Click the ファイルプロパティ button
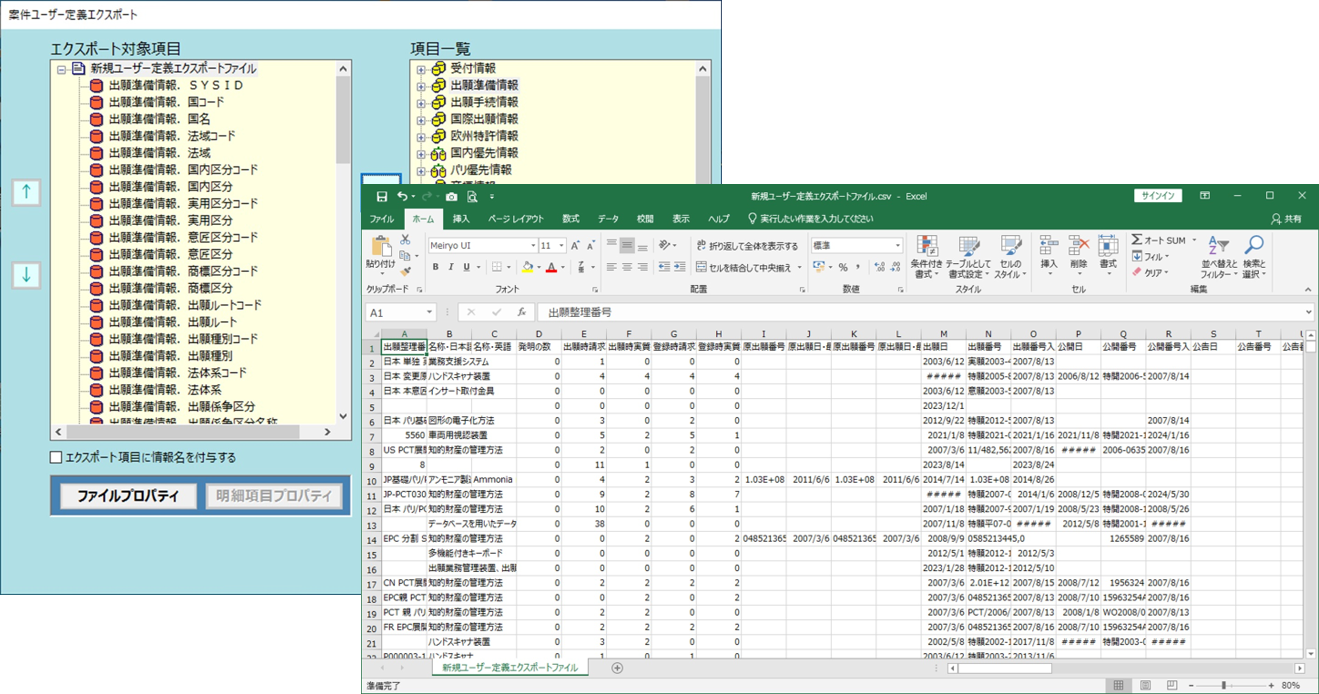 [x=127, y=496]
